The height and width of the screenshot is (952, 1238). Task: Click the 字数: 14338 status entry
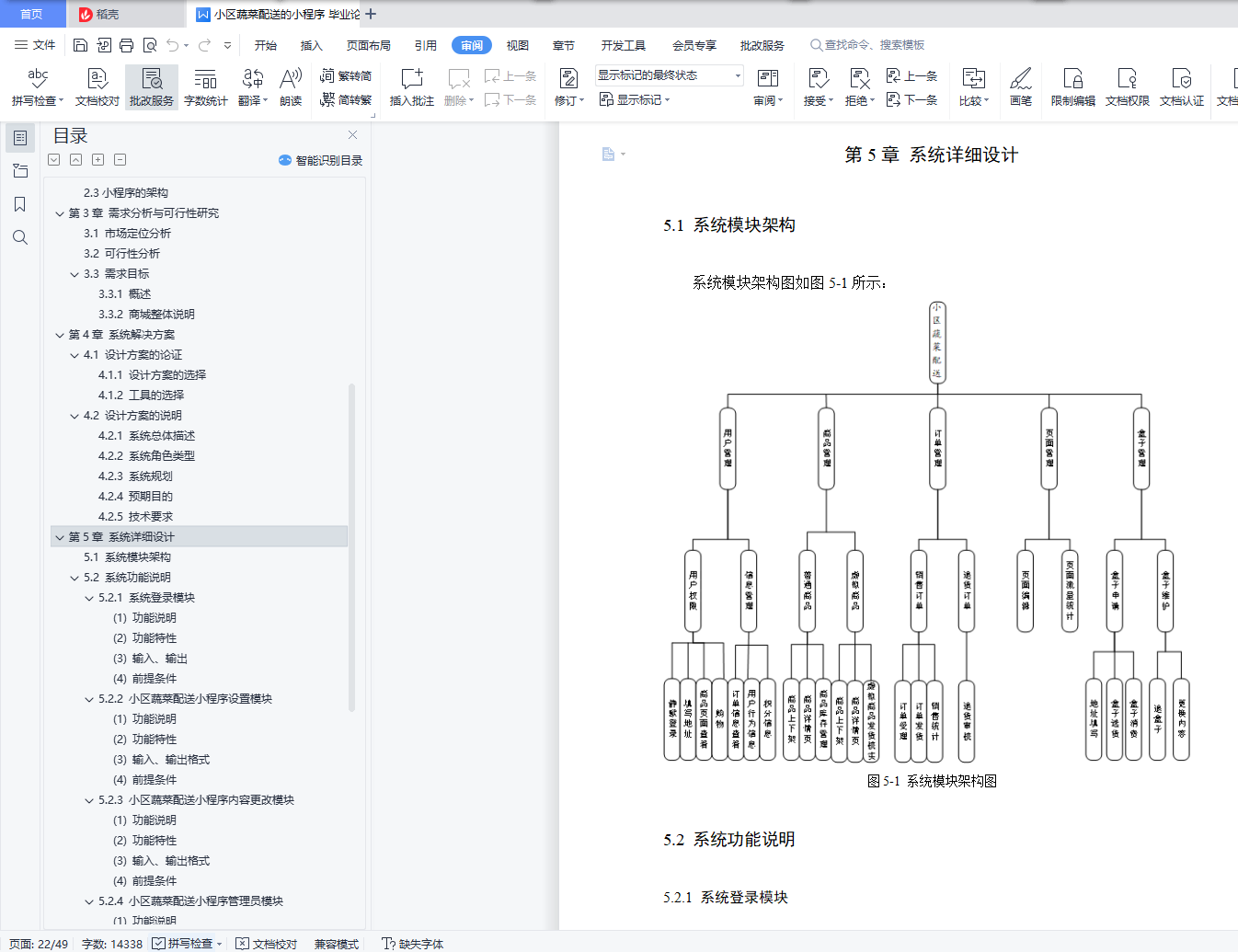pos(112,944)
